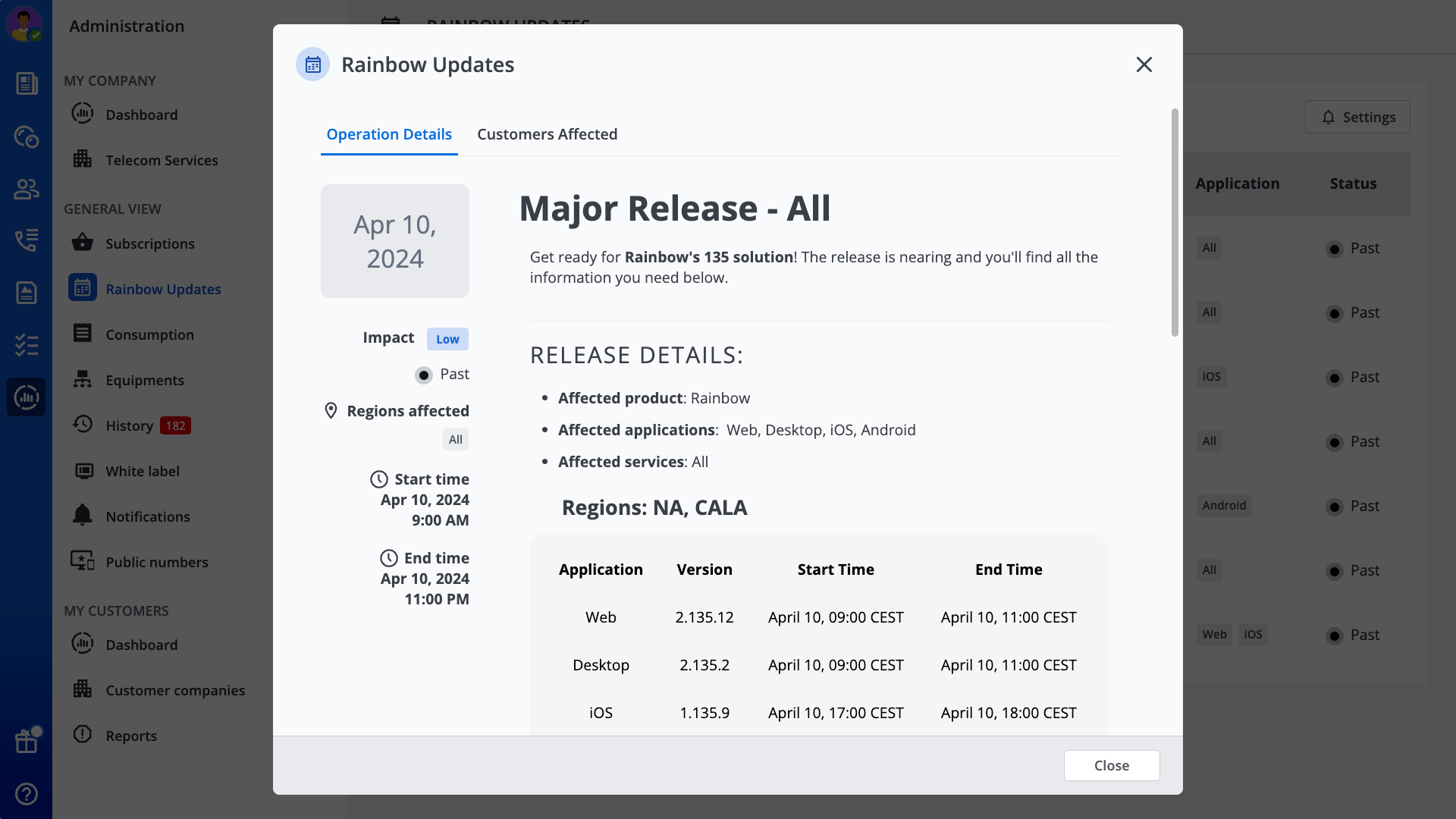This screenshot has height=819, width=1456.
Task: Click the History 182 count badge
Action: pos(175,425)
